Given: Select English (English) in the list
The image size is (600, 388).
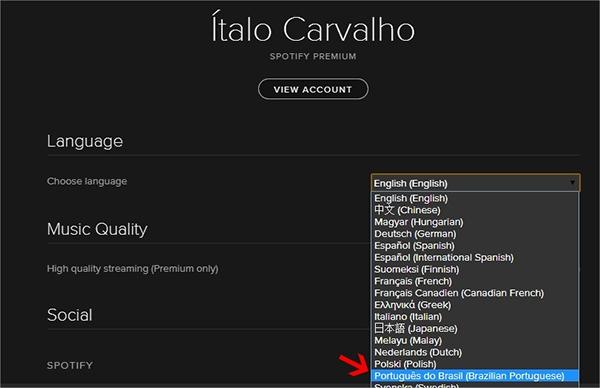Looking at the screenshot, I should pos(474,198).
